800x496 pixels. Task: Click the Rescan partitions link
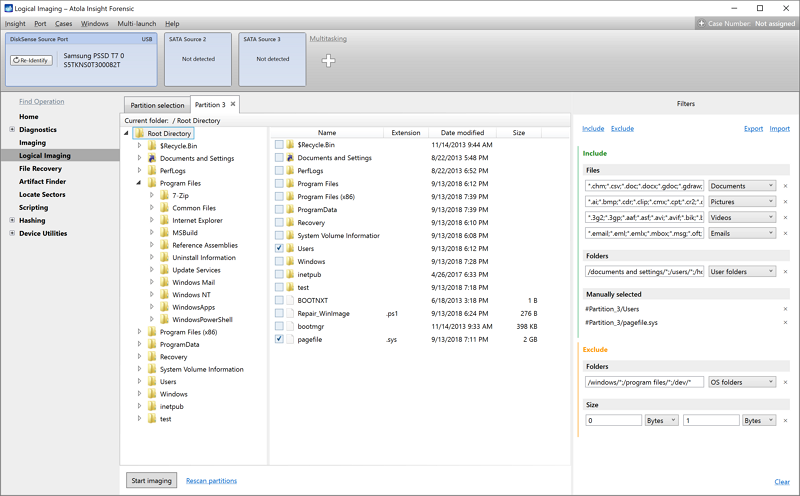click(211, 481)
